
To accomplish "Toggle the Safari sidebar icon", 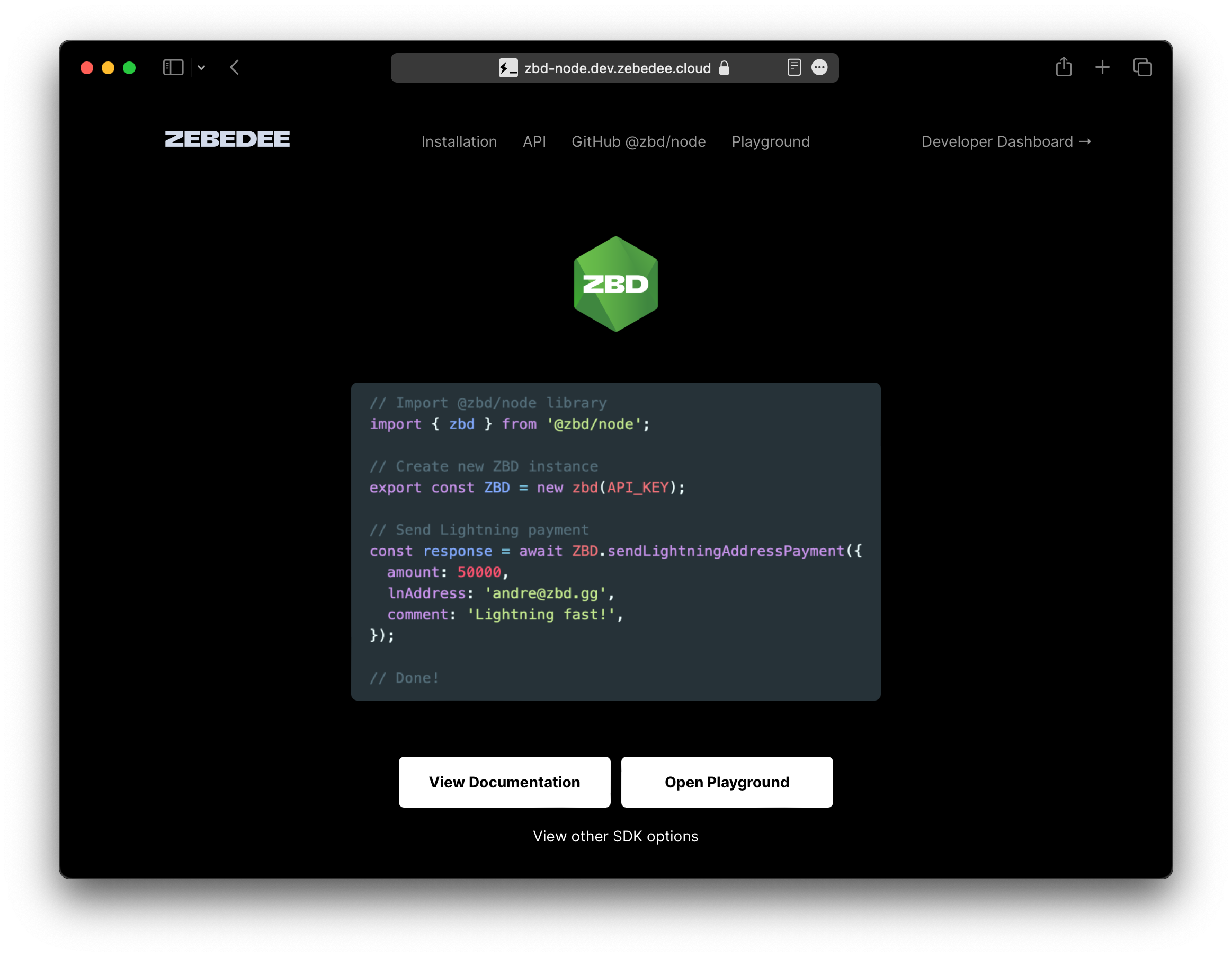I will pyautogui.click(x=173, y=68).
